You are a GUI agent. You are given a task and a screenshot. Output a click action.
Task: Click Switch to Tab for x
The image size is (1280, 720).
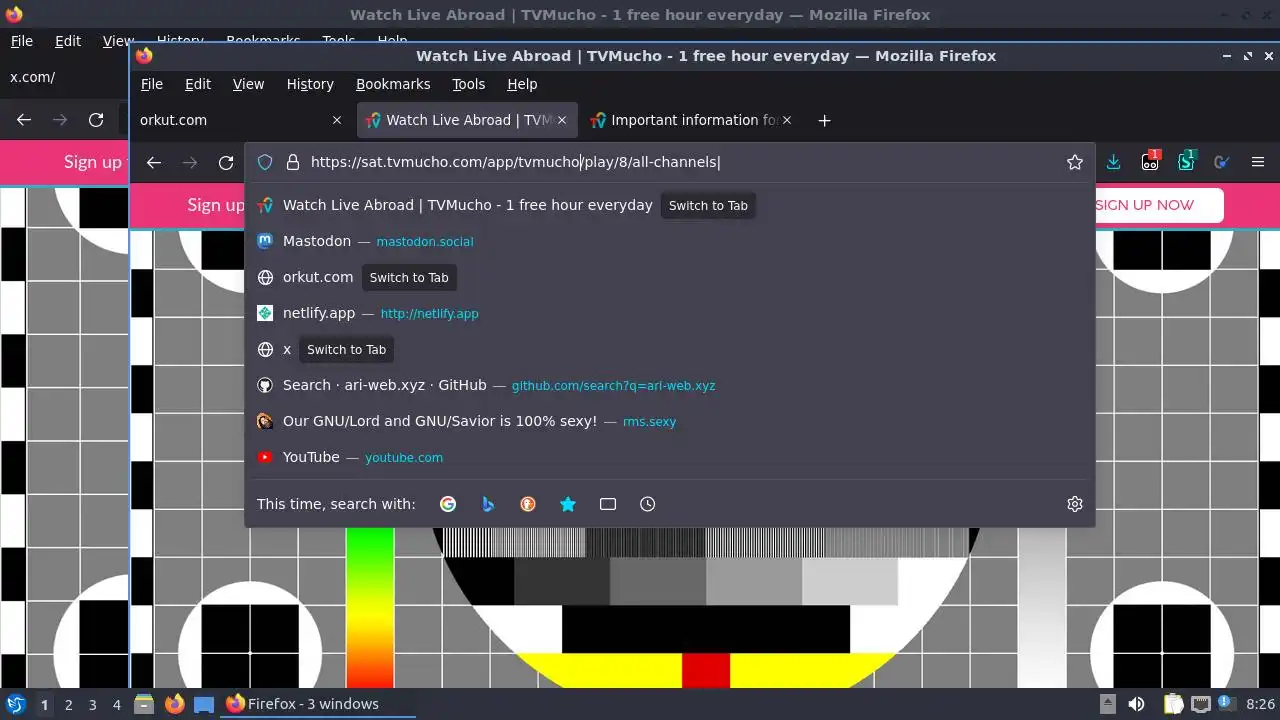(346, 349)
